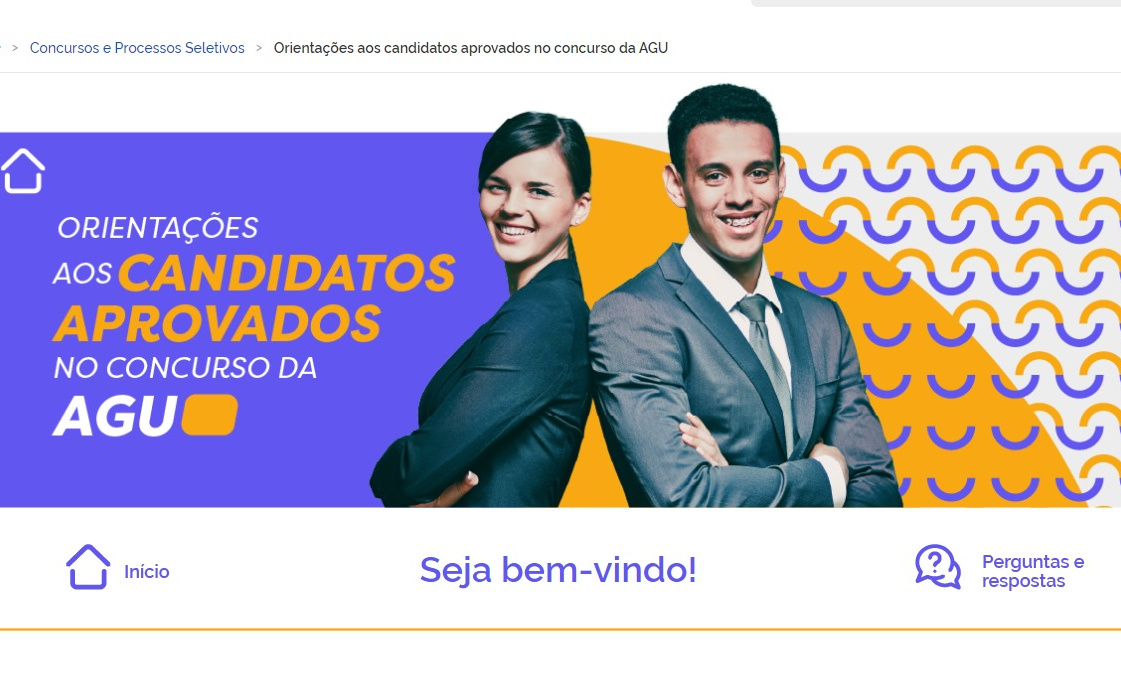Click the breadcrumb chevron before Orientações aos candidatos
1121x673 pixels.
(x=259, y=48)
